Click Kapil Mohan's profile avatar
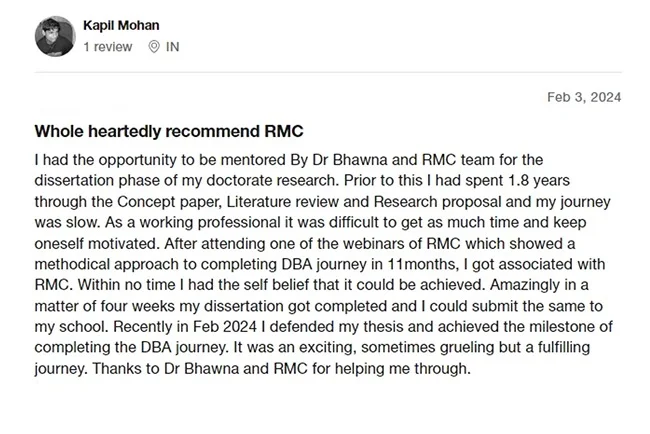Image resolution: width=650 pixels, height=434 pixels. click(x=55, y=37)
